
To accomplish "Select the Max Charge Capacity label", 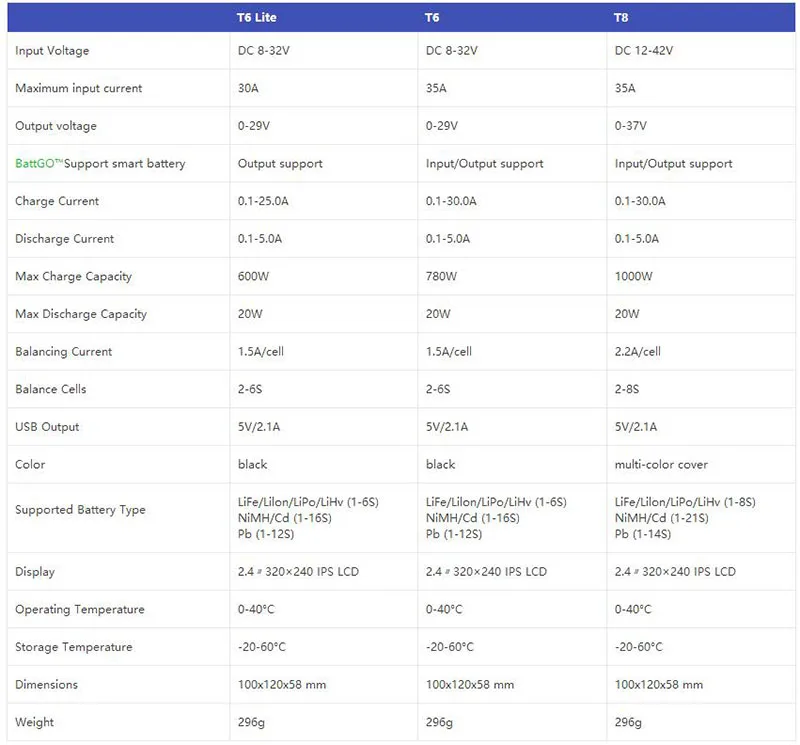I will click(x=73, y=277).
